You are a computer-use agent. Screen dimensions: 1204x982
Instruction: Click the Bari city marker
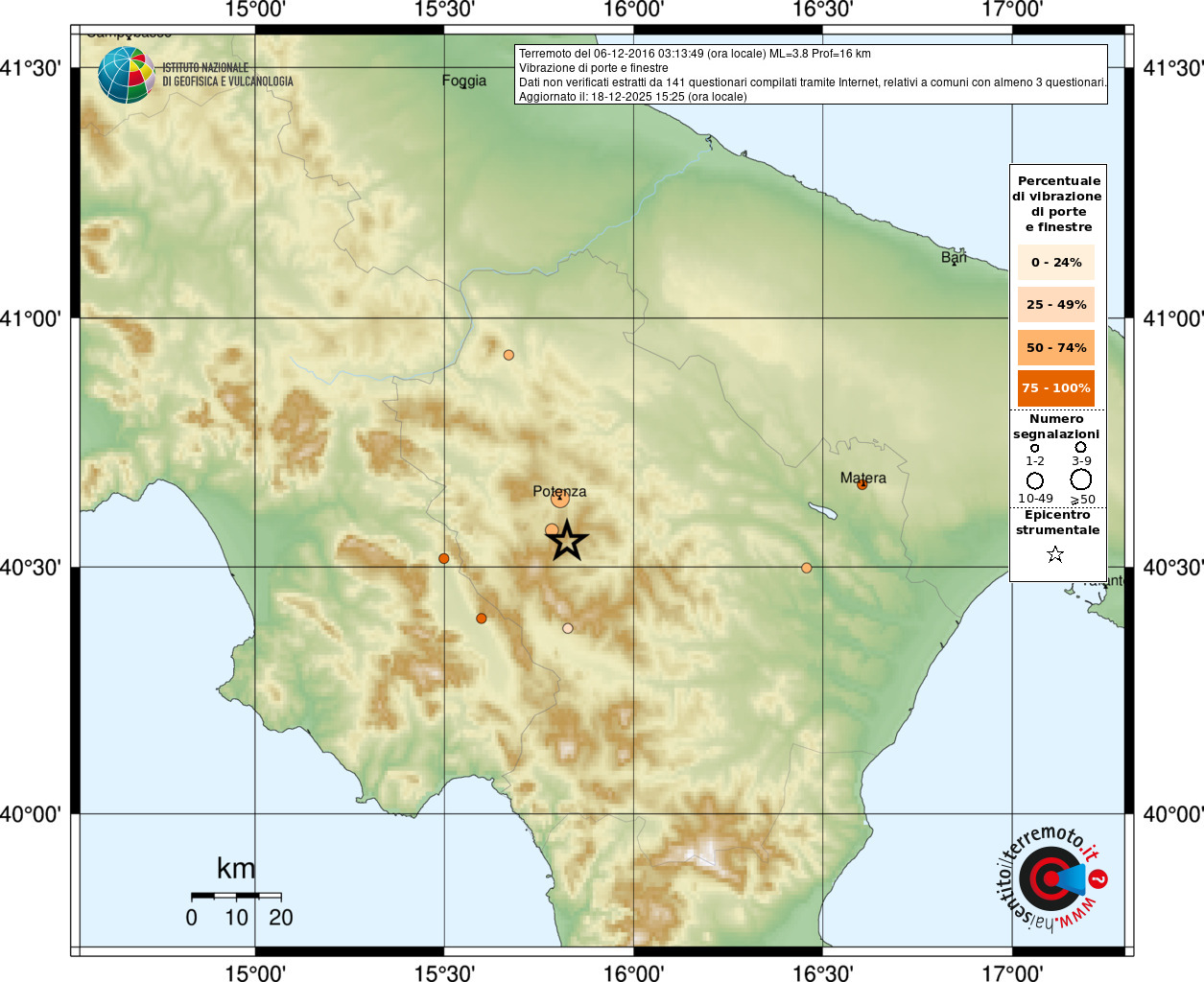(x=955, y=264)
